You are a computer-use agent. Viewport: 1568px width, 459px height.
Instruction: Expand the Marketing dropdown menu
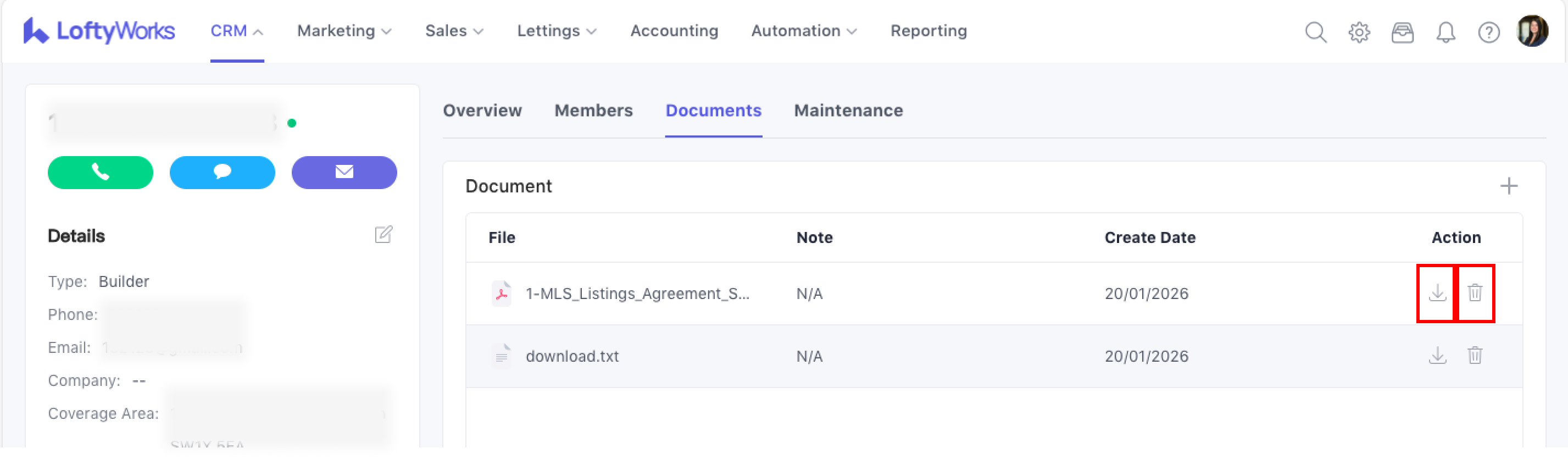(344, 31)
